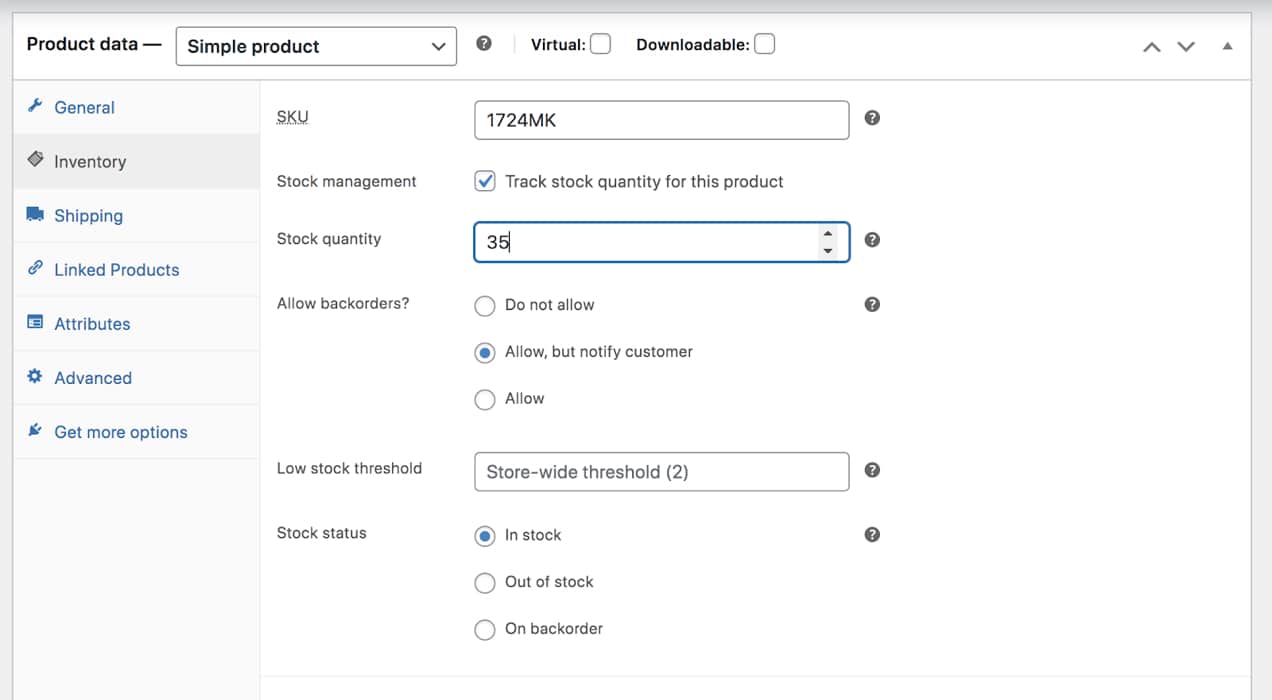Move the Product data panel down
Viewport: 1272px width, 700px height.
pos(1186,46)
